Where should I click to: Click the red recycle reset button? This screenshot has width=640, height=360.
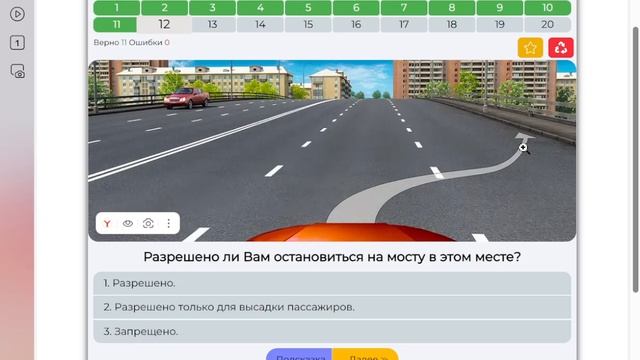click(x=561, y=48)
